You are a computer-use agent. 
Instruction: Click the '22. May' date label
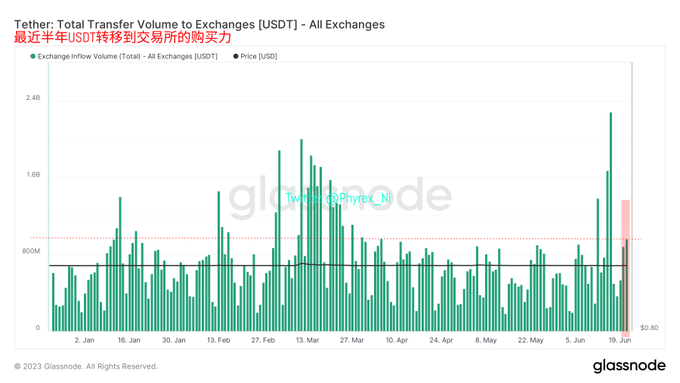[x=531, y=340]
